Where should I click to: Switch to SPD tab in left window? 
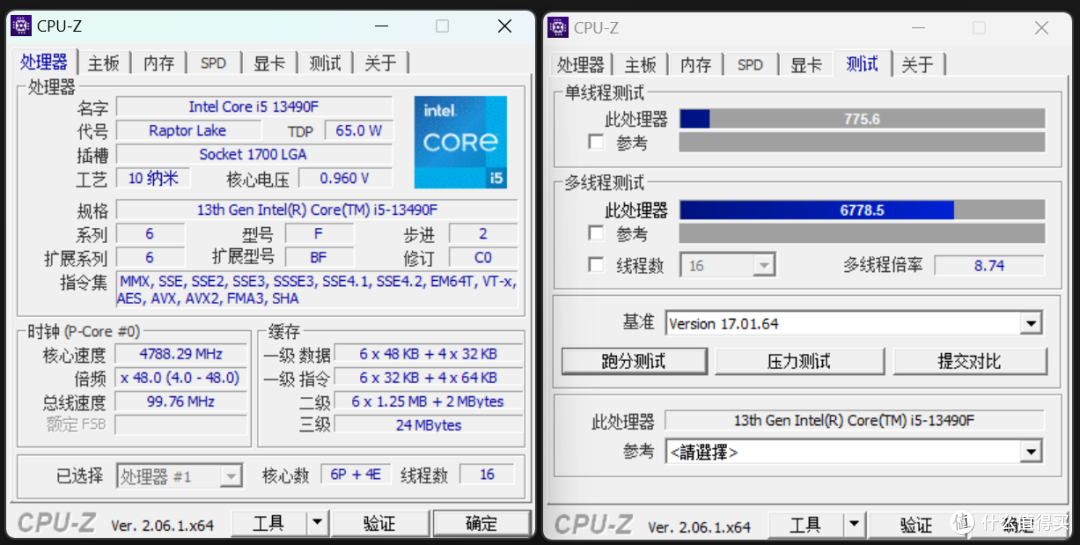[214, 63]
